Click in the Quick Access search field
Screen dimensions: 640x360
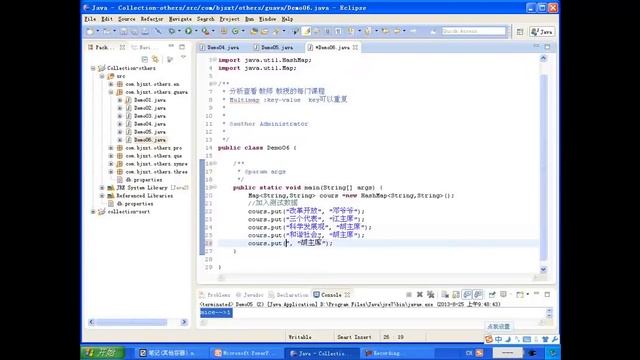[473, 31]
